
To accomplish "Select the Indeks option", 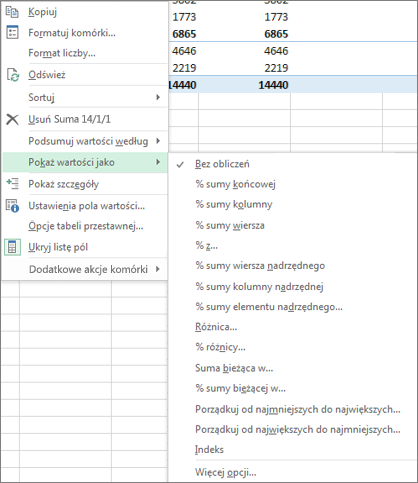I will pyautogui.click(x=209, y=450).
